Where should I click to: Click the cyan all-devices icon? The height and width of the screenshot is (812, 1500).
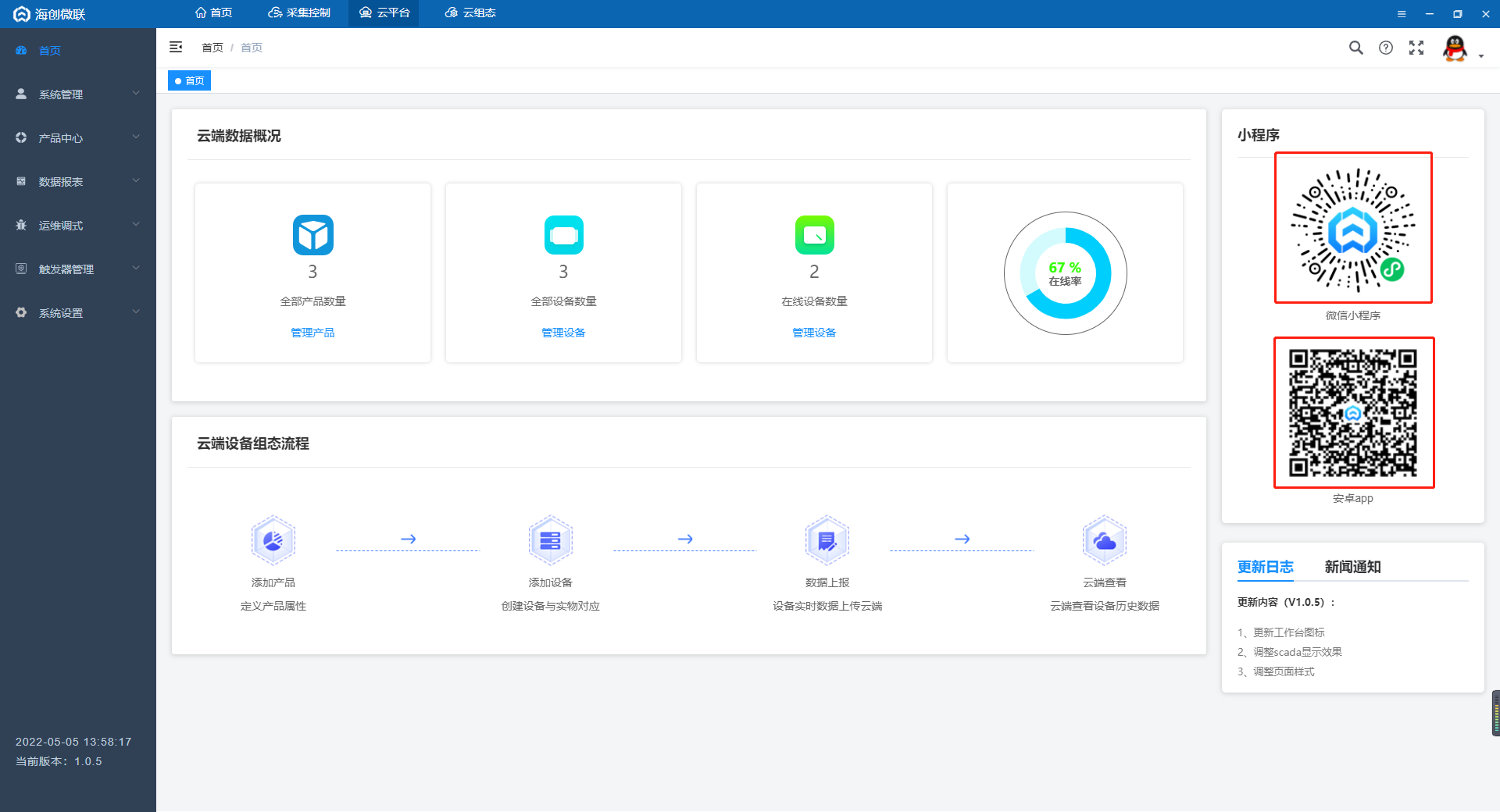coord(564,235)
